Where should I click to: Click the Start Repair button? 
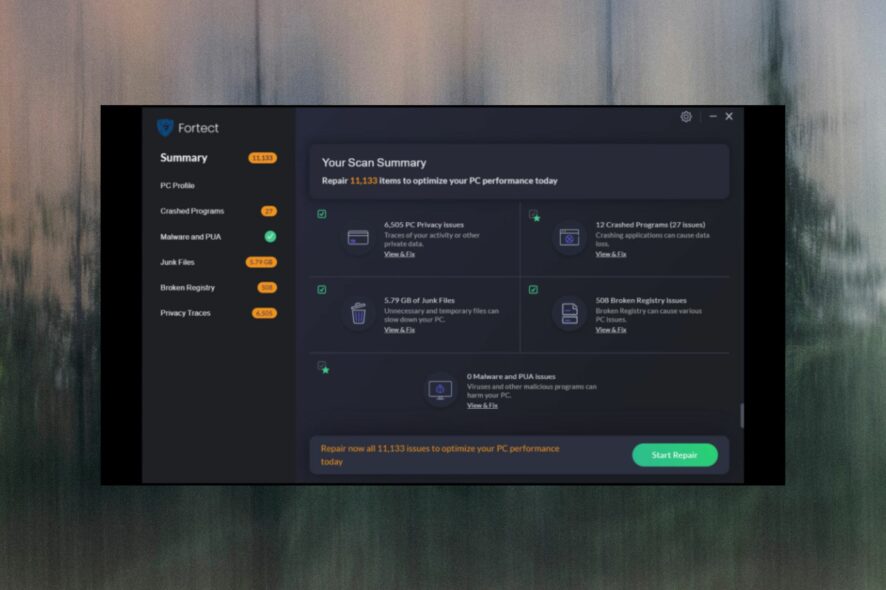(675, 455)
